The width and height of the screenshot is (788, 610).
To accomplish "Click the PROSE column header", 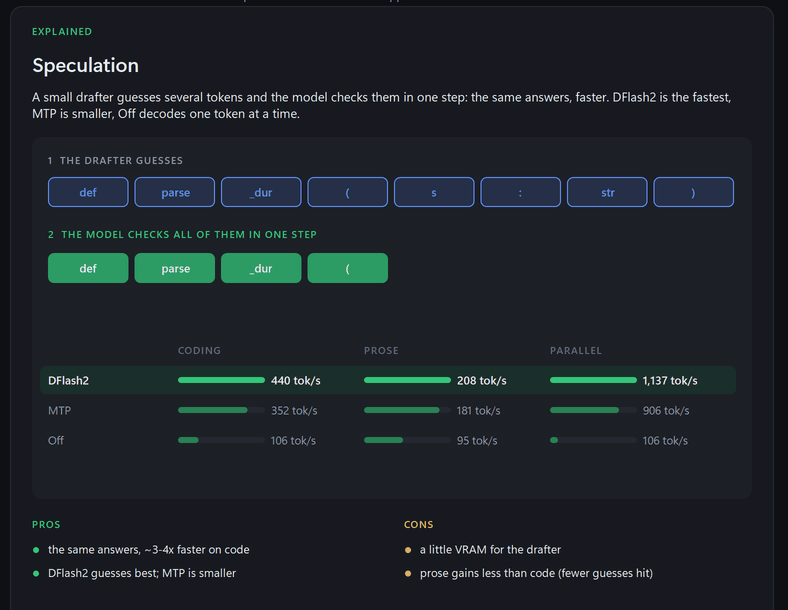I will click(x=381, y=350).
